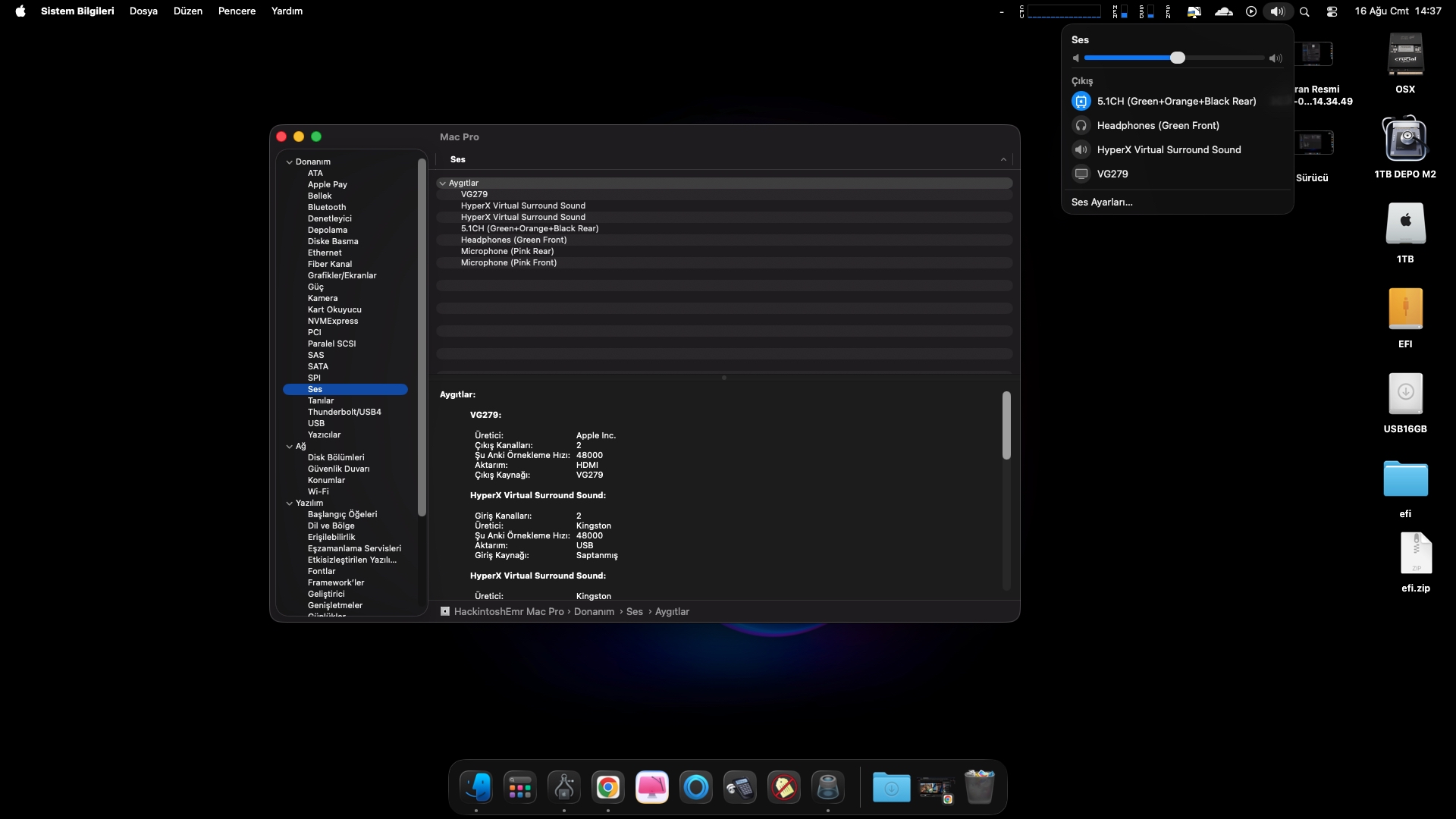Screen dimensions: 1456x819
Task: Open Control Center from menu bar
Action: [x=1332, y=11]
